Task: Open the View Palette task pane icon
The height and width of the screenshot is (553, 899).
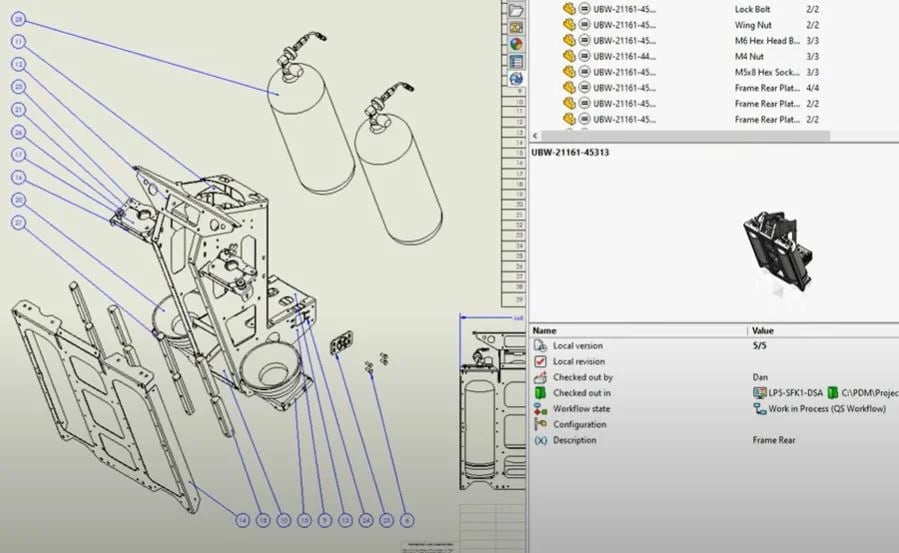Action: click(x=515, y=27)
